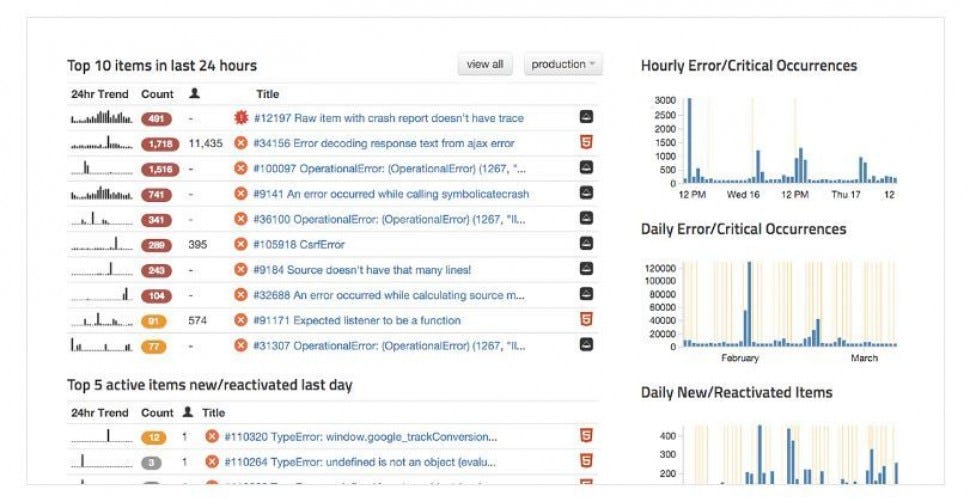Open #9184 Source doesn't have that many lines
Screen dimensions: 970x502
362,270
